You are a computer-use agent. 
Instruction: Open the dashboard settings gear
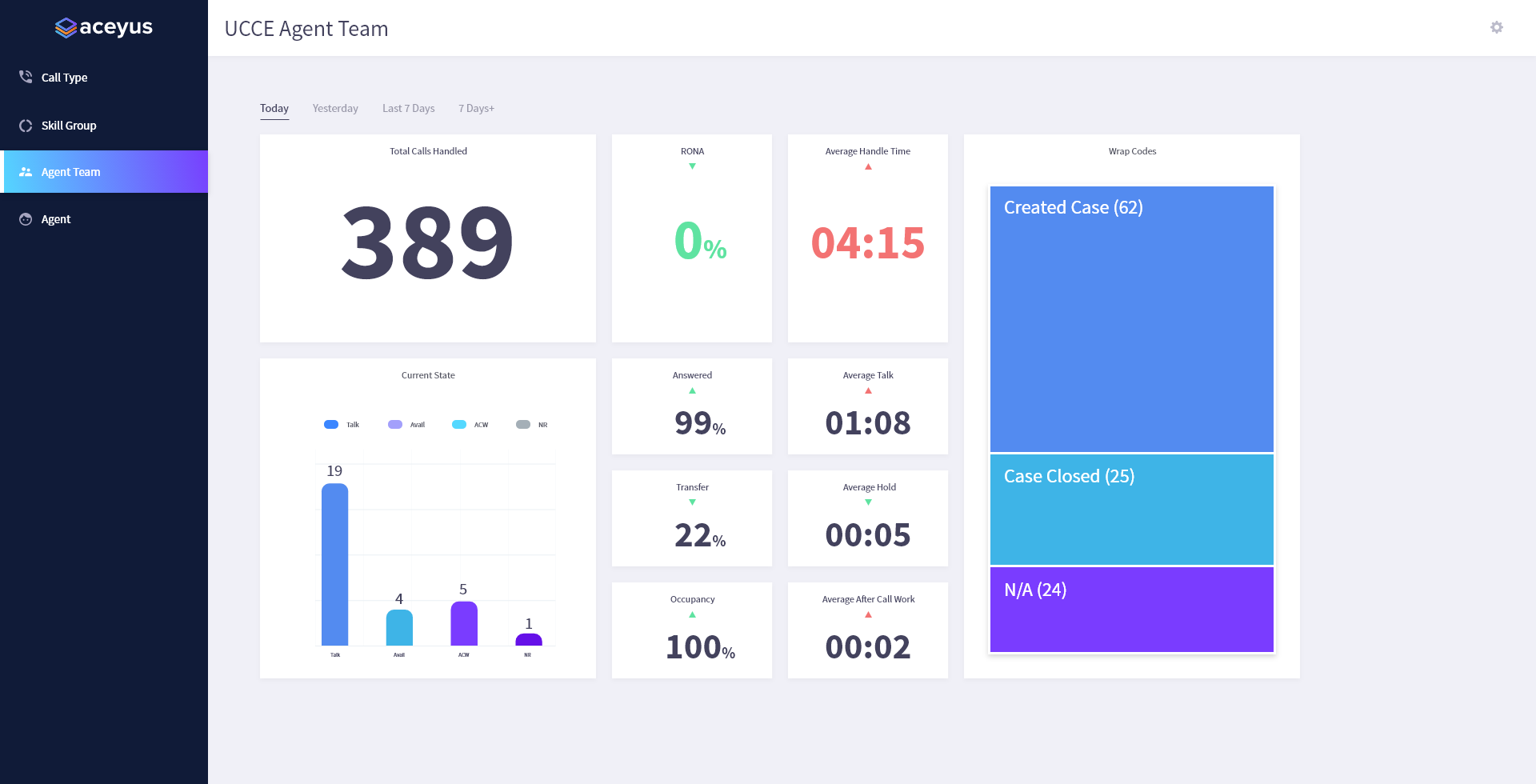1496,27
